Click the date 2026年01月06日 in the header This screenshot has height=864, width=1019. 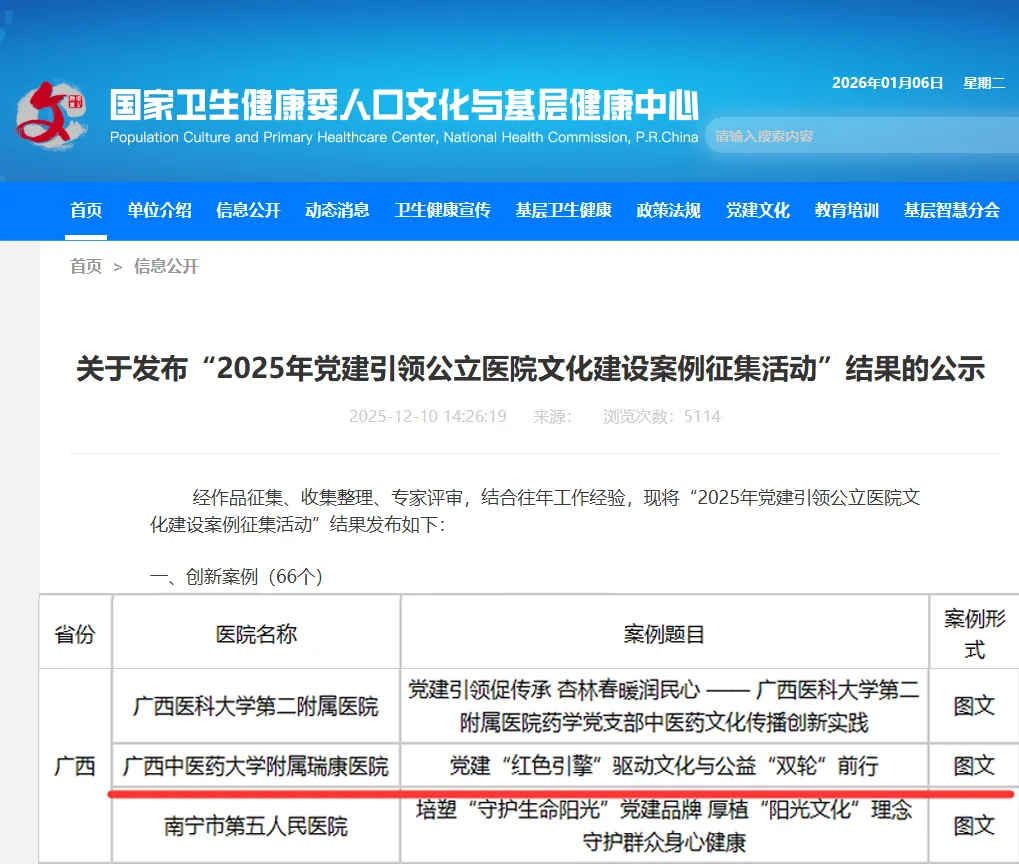(x=886, y=84)
